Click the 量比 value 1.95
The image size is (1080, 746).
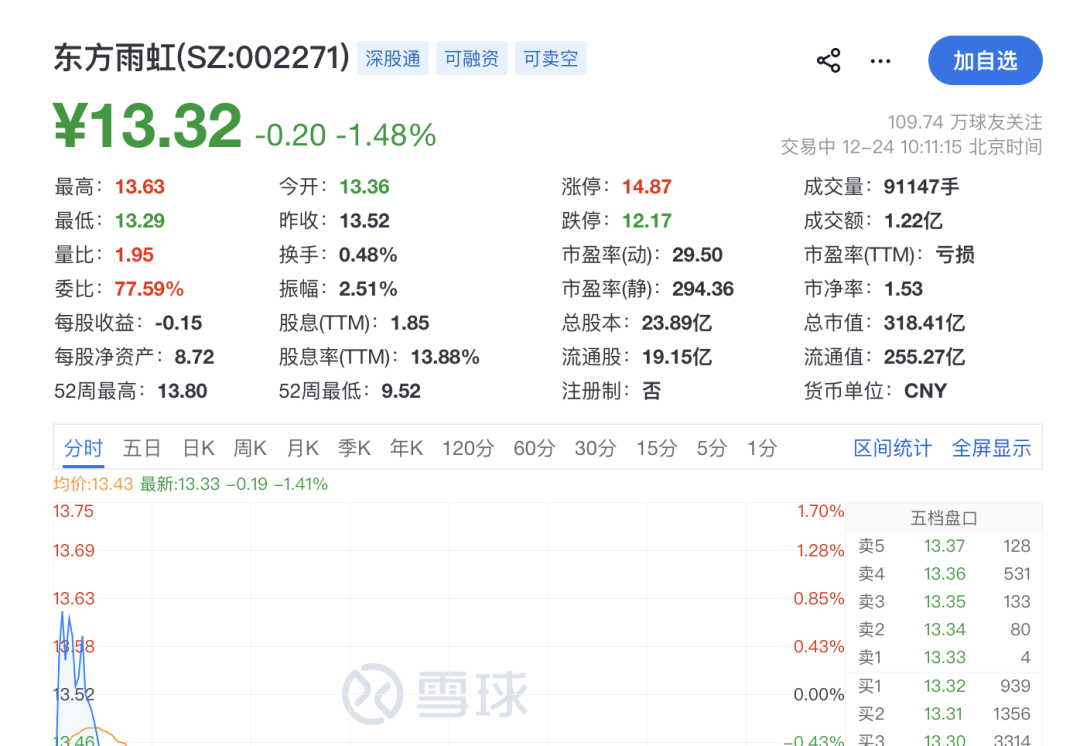[x=134, y=255]
